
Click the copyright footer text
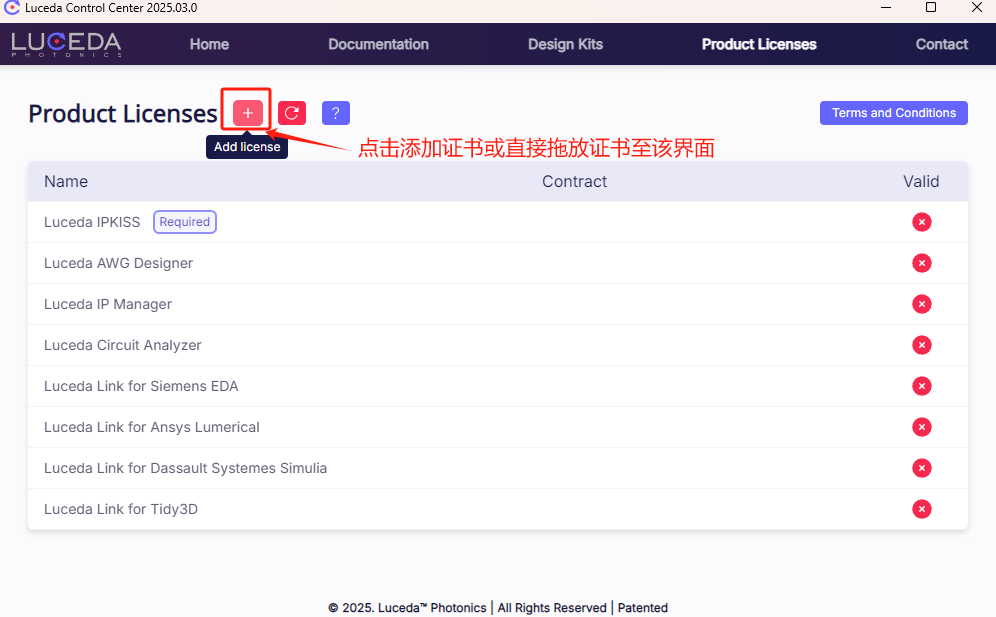(x=498, y=607)
